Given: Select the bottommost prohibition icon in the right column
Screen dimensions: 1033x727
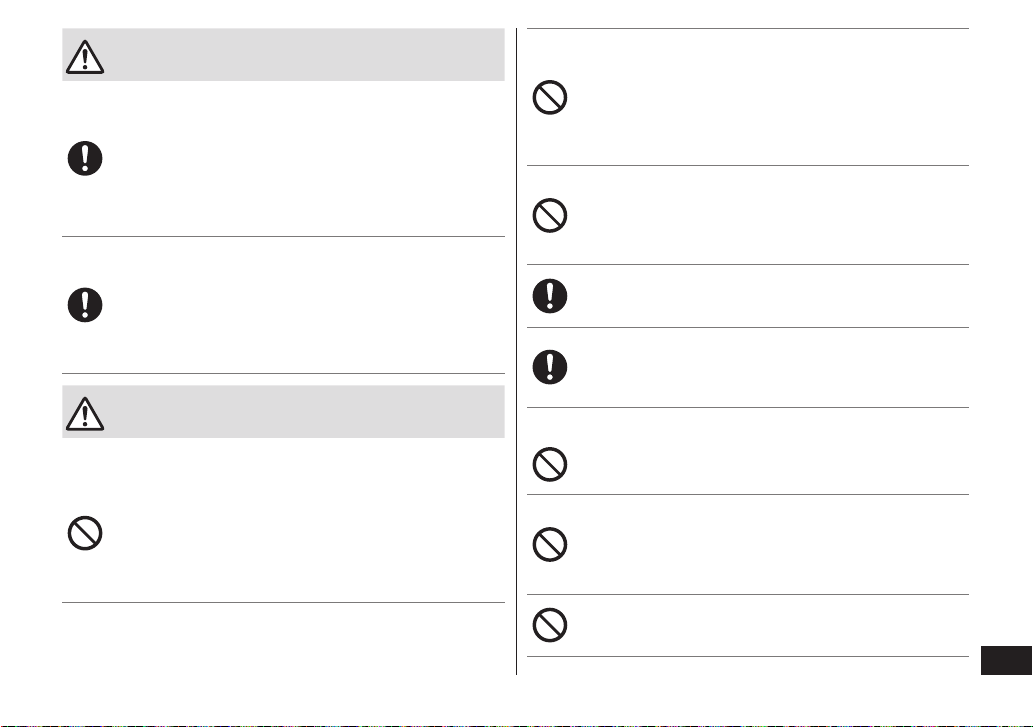Looking at the screenshot, I should [x=549, y=625].
